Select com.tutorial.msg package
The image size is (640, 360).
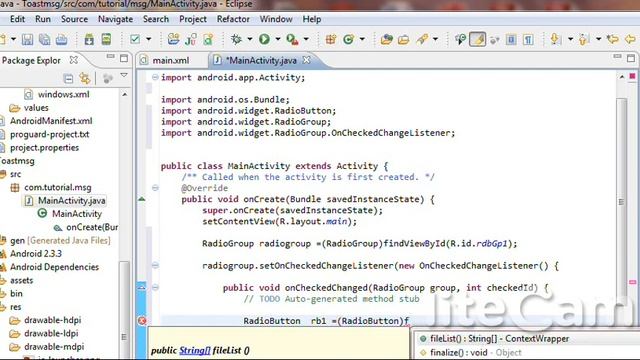tap(58, 187)
